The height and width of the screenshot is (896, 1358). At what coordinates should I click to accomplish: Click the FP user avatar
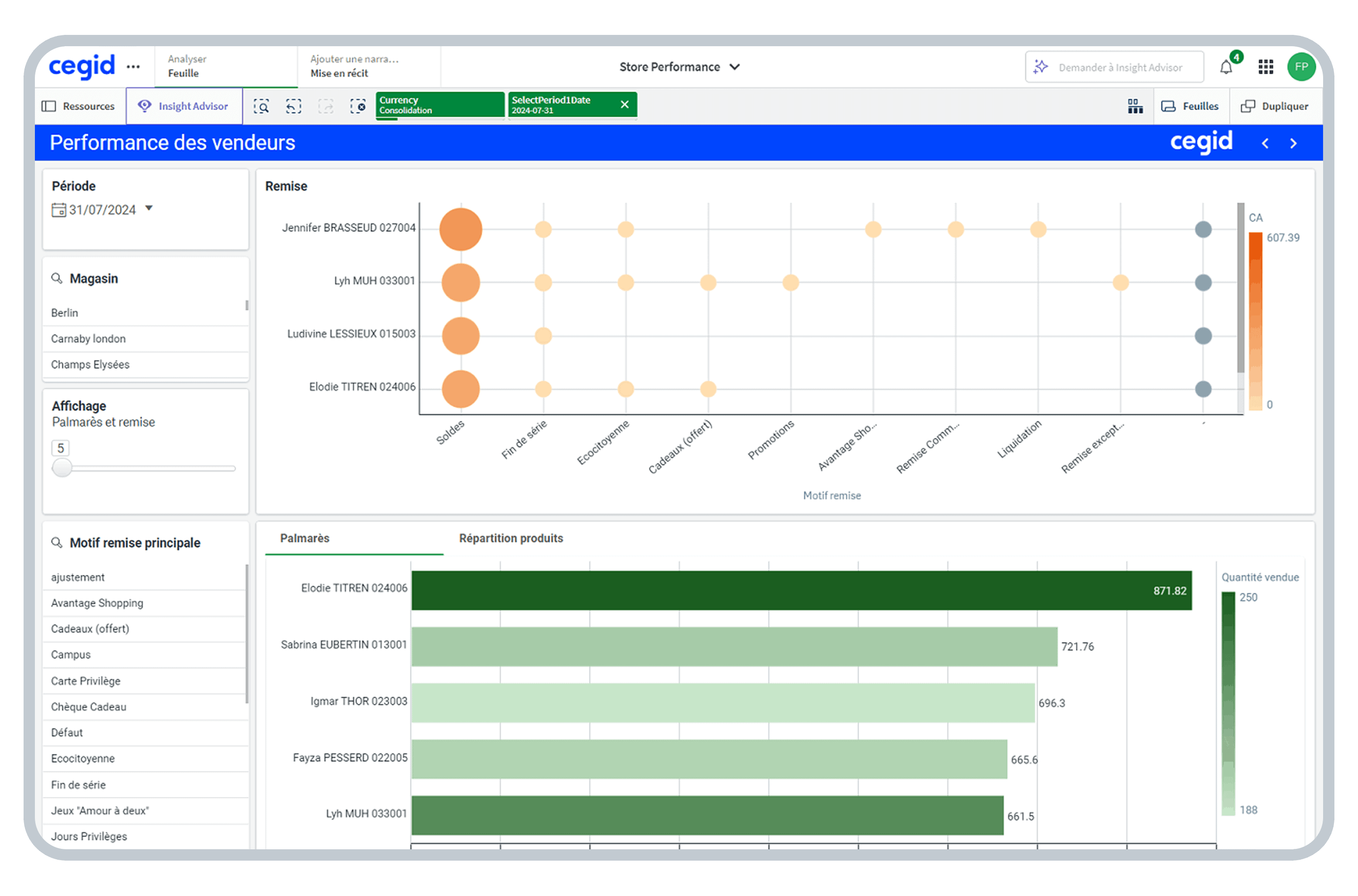[x=1301, y=67]
